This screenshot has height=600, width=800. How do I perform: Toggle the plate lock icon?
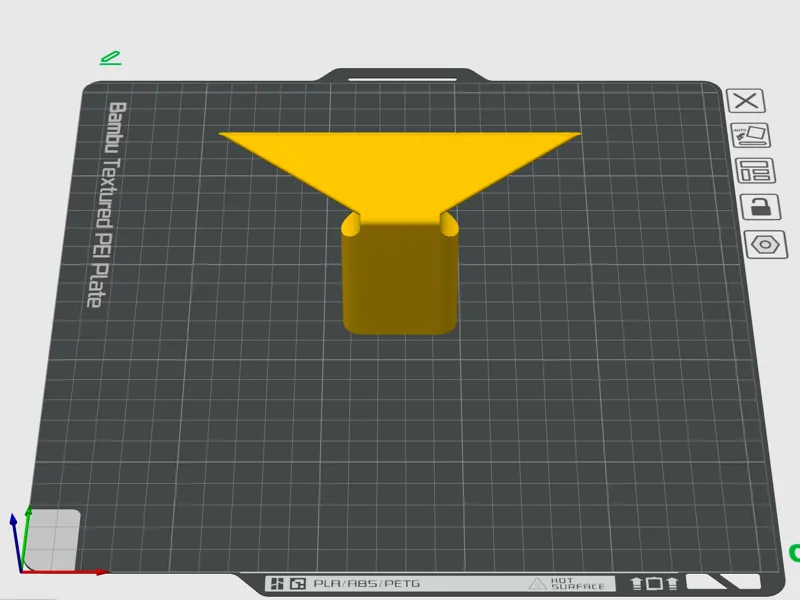click(760, 207)
